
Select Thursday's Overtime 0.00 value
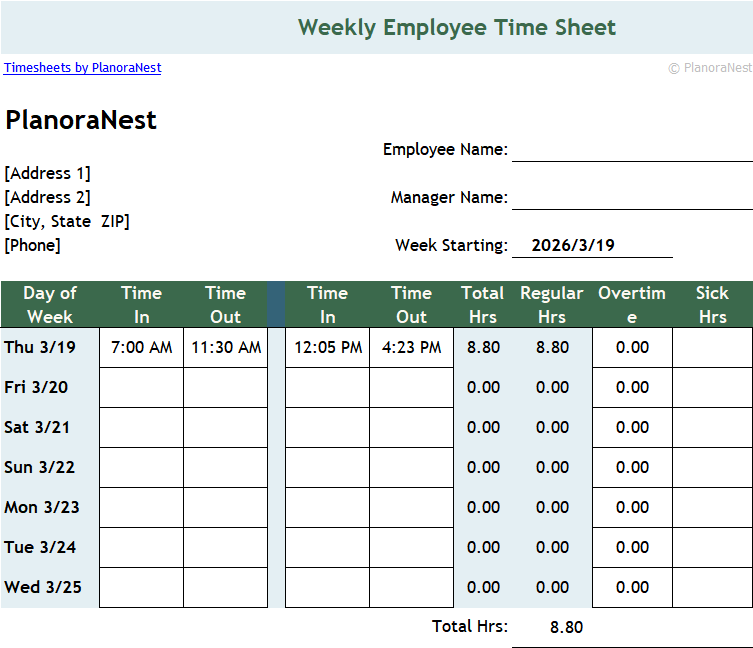click(632, 347)
